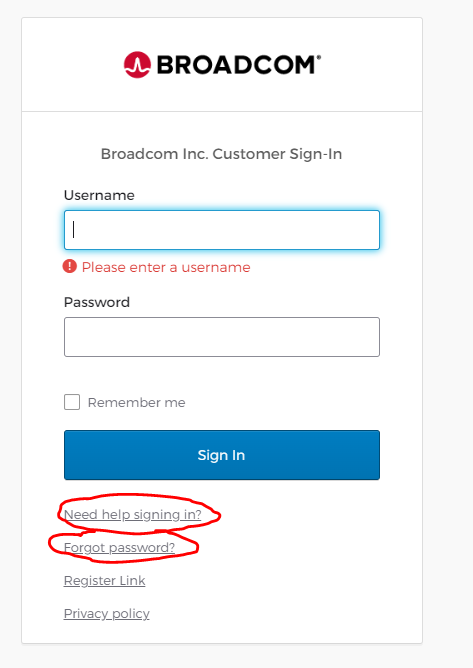473x668 pixels.
Task: Follow the Register Link
Action: point(104,581)
